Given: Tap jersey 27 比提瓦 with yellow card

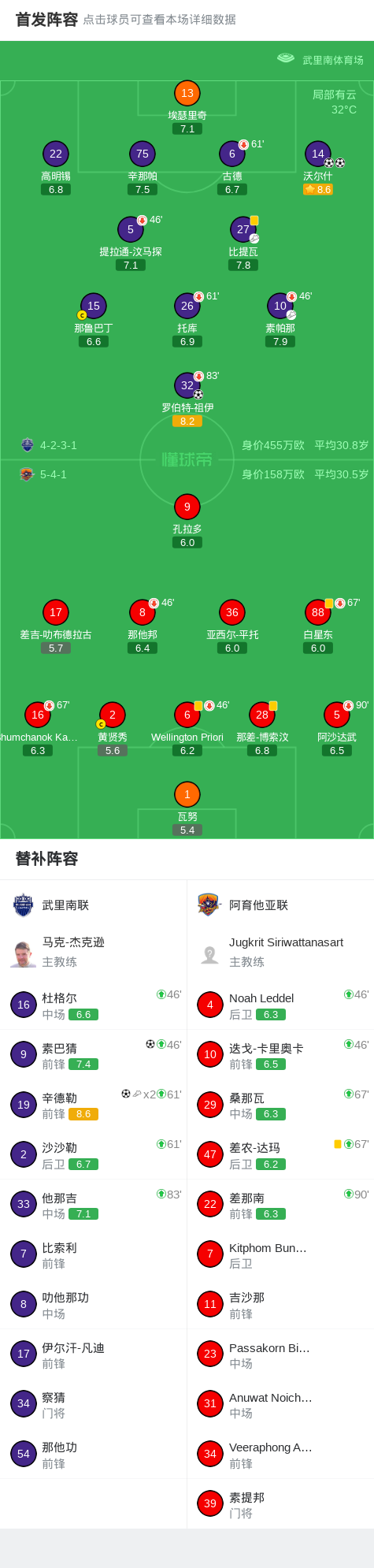Looking at the screenshot, I should coord(243,229).
